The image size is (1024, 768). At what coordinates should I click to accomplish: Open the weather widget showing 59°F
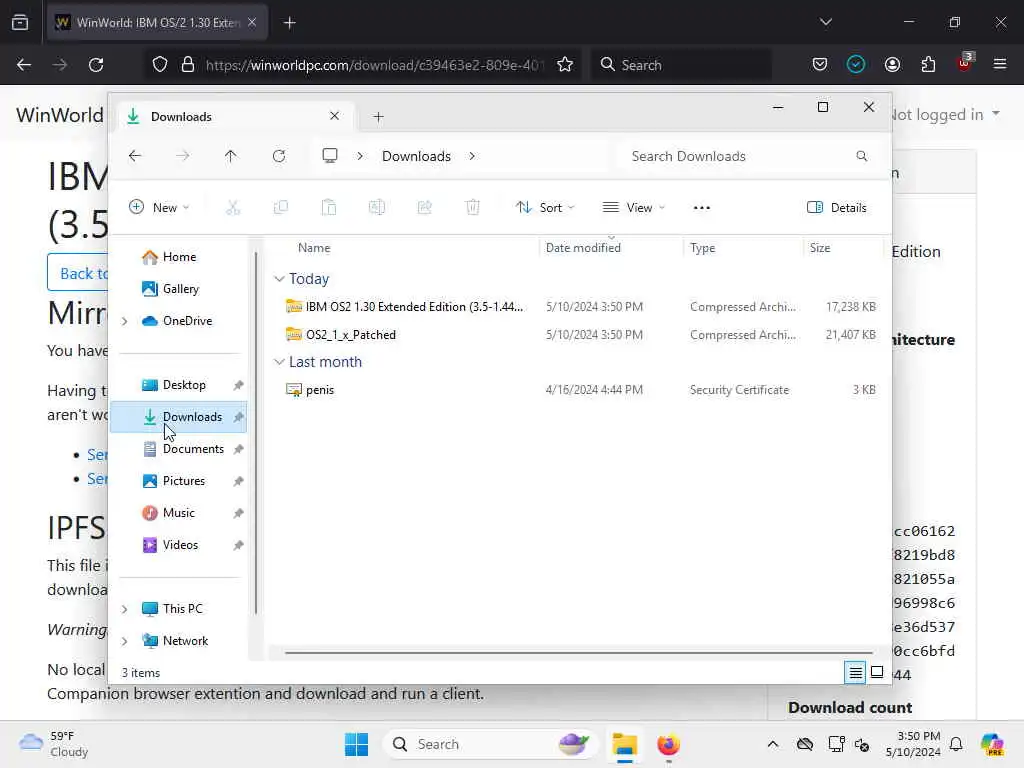coord(55,744)
